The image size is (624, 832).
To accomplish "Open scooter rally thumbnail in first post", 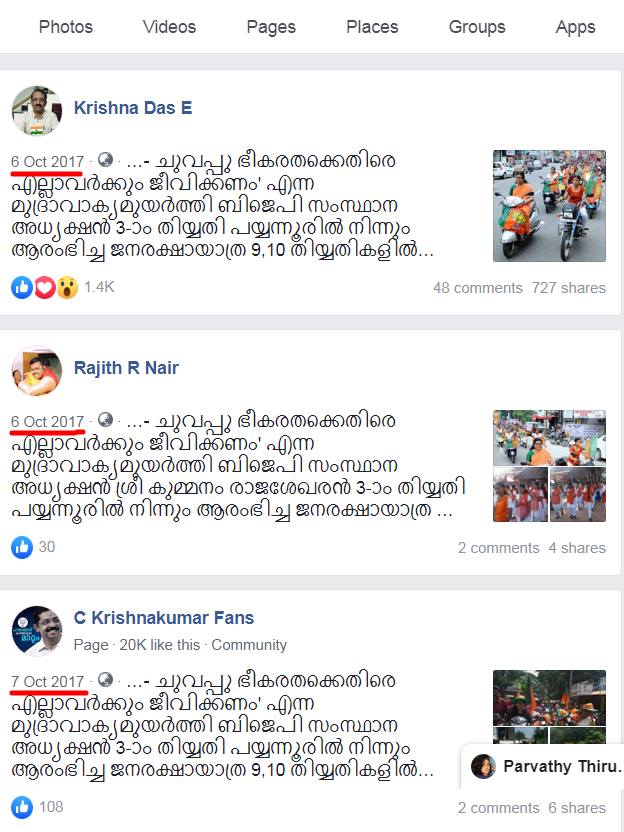I will (x=549, y=206).
